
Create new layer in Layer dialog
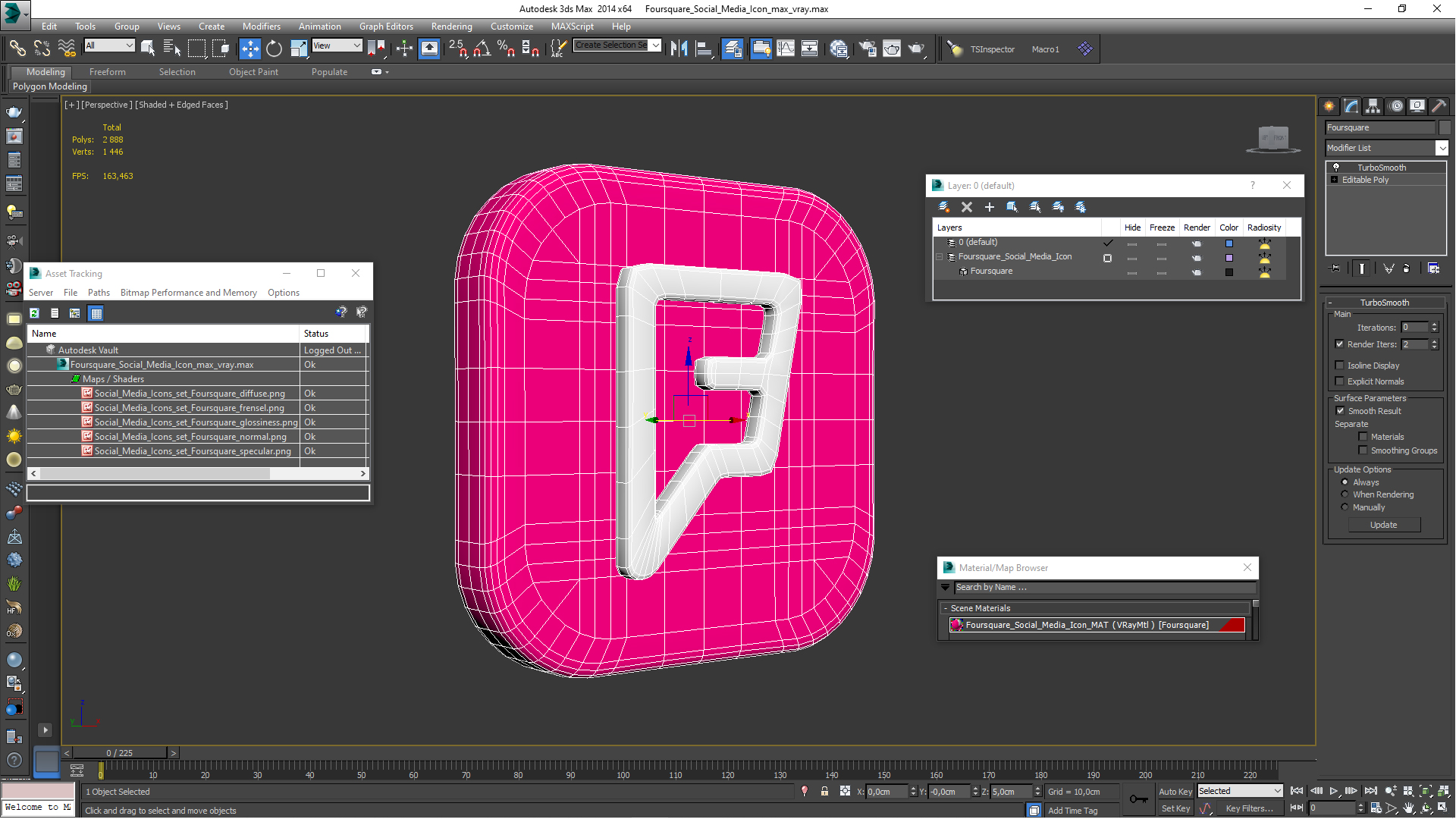tap(944, 207)
